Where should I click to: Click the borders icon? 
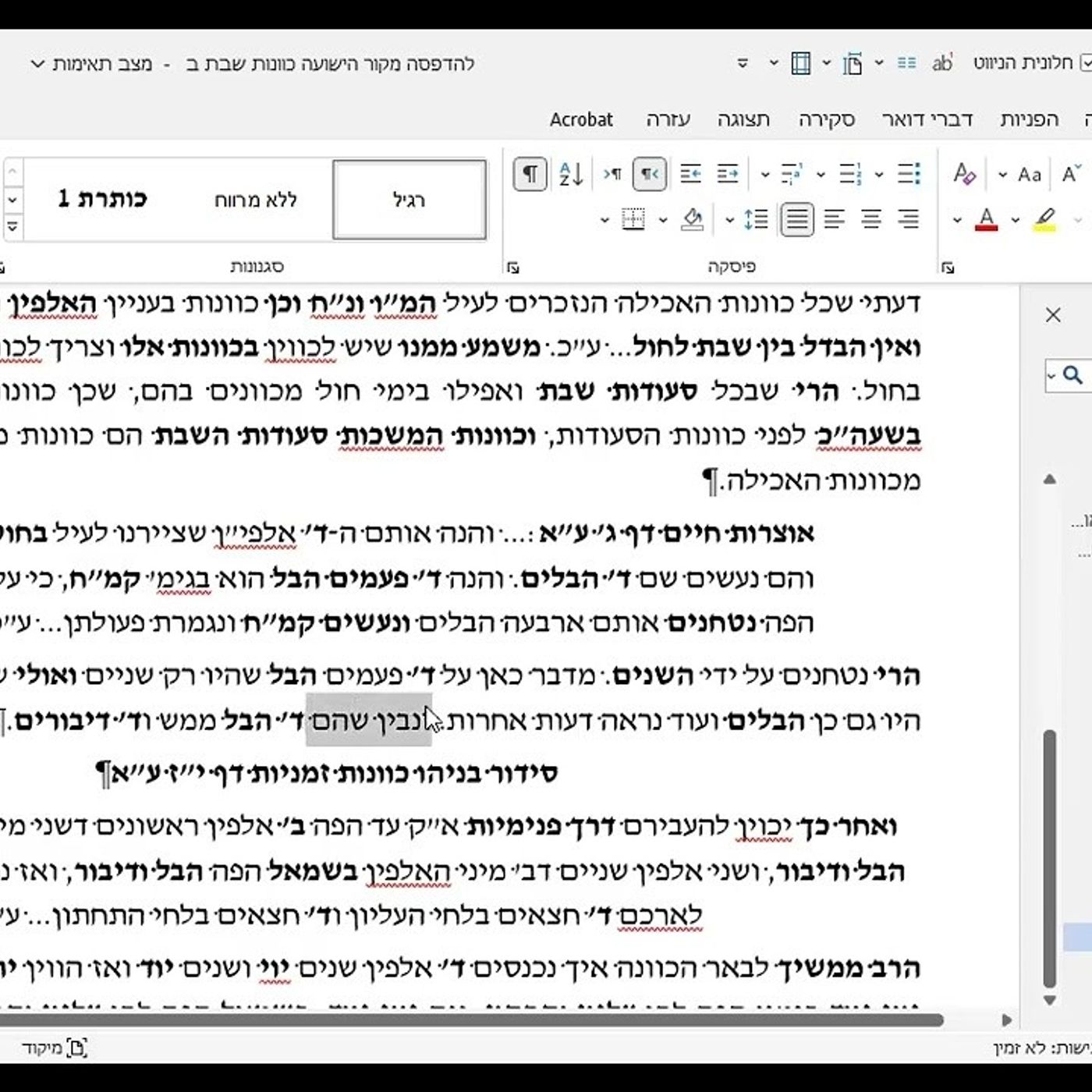tap(633, 219)
